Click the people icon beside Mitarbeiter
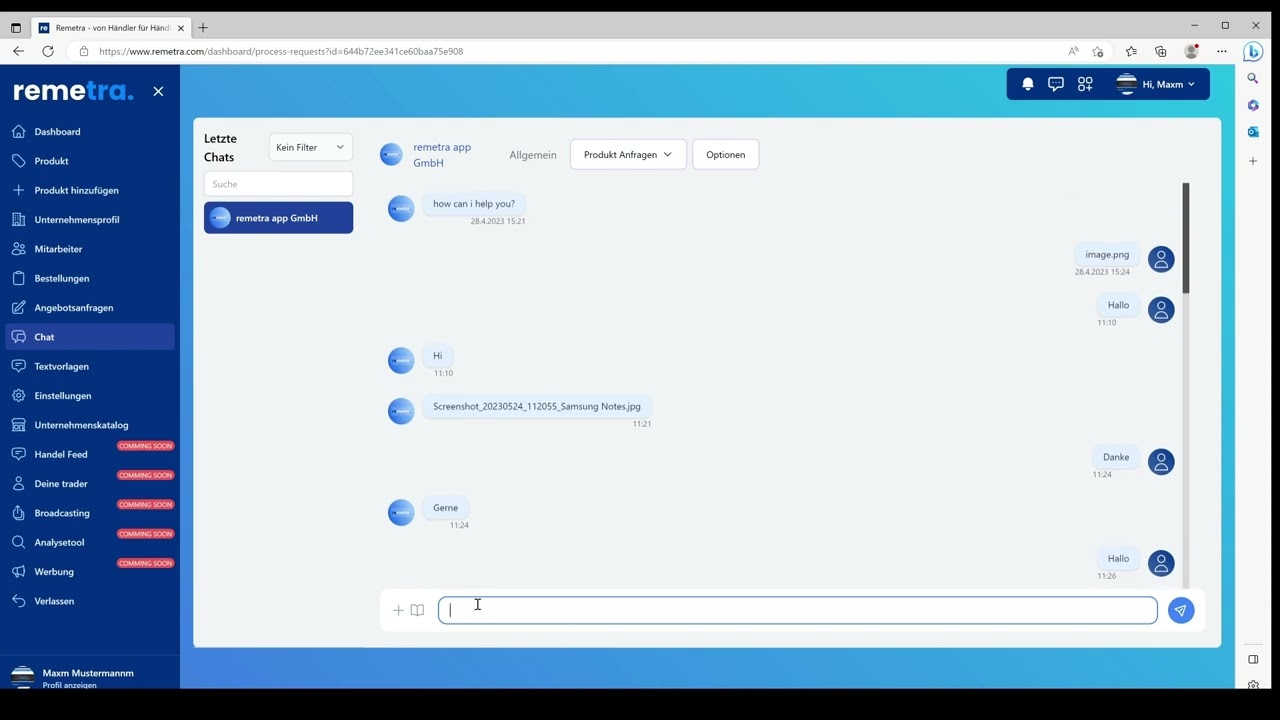This screenshot has height=720, width=1280. click(18, 249)
